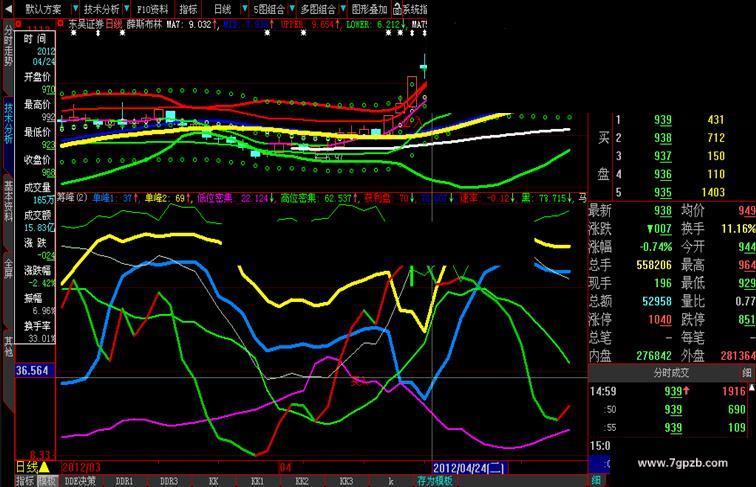Switch to 全屏 side tab

(x=8, y=268)
